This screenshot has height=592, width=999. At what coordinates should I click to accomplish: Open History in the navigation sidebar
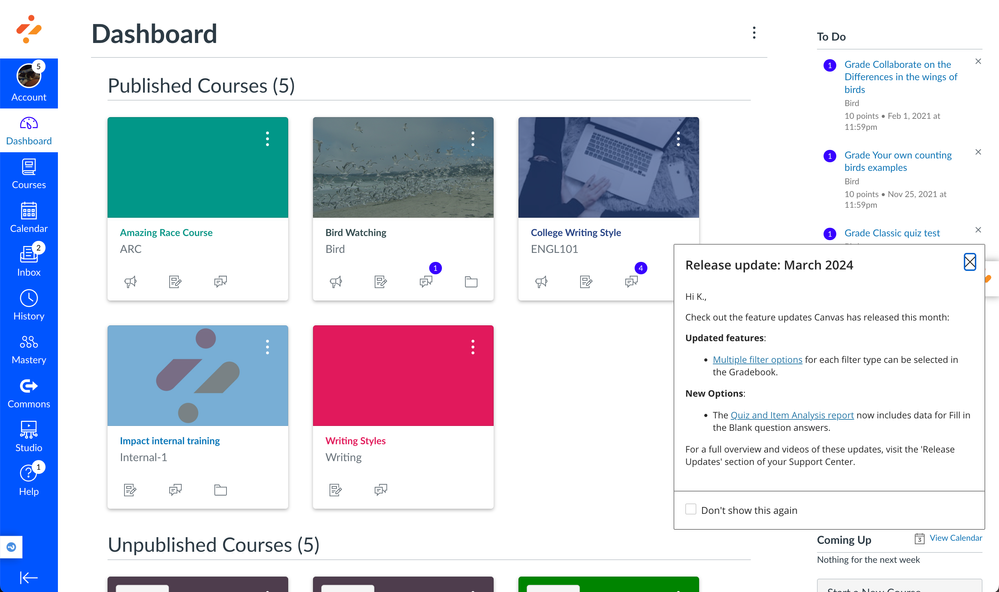pyautogui.click(x=29, y=305)
